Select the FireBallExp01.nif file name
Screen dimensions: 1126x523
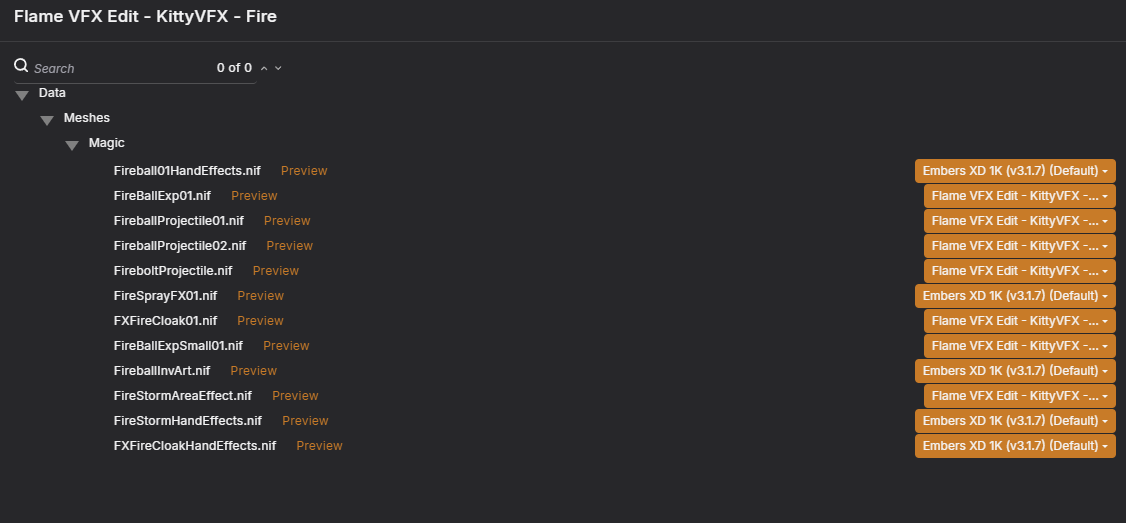coord(162,196)
